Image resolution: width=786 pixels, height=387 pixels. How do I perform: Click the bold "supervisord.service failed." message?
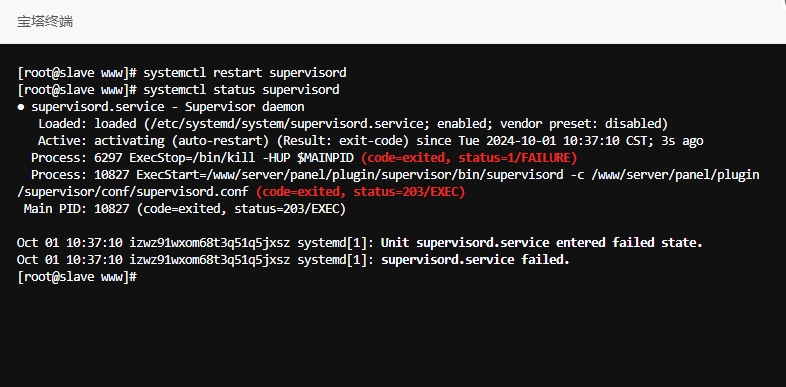[x=475, y=260]
